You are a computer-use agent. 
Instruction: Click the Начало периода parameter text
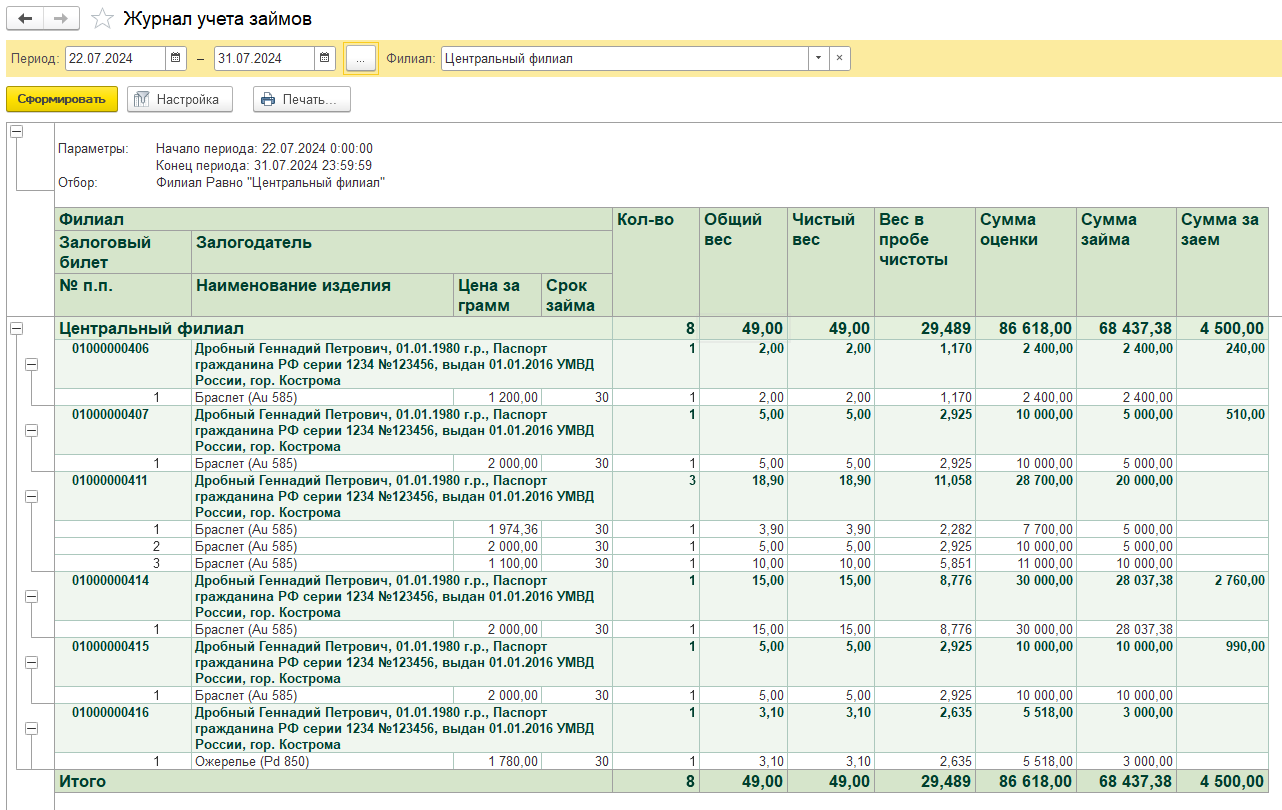tap(264, 149)
